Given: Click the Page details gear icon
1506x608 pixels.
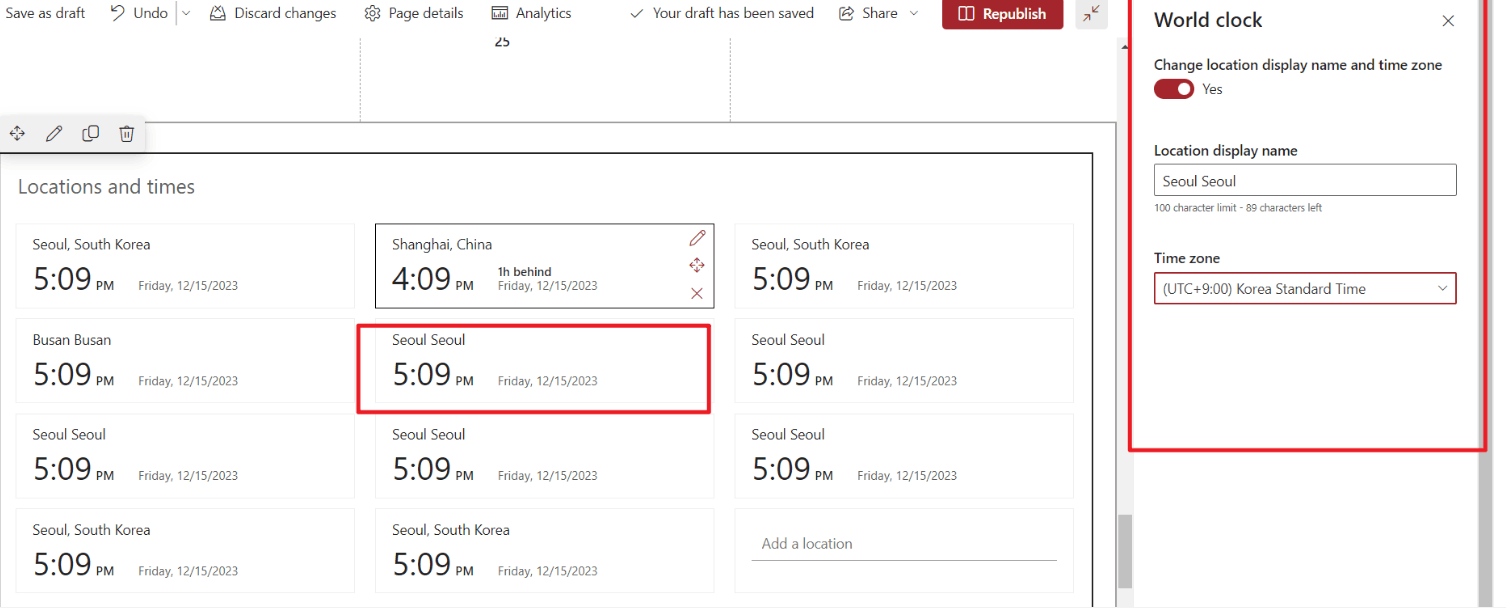Looking at the screenshot, I should click(x=372, y=13).
